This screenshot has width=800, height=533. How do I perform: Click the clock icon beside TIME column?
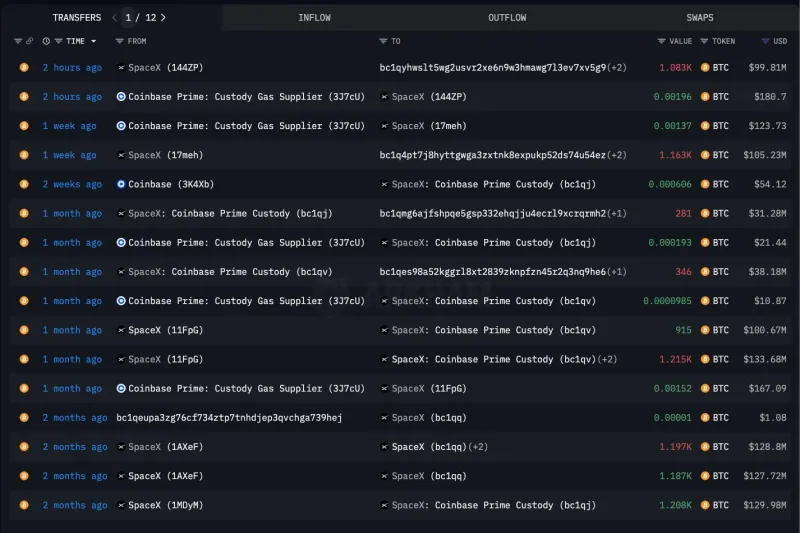tap(46, 41)
